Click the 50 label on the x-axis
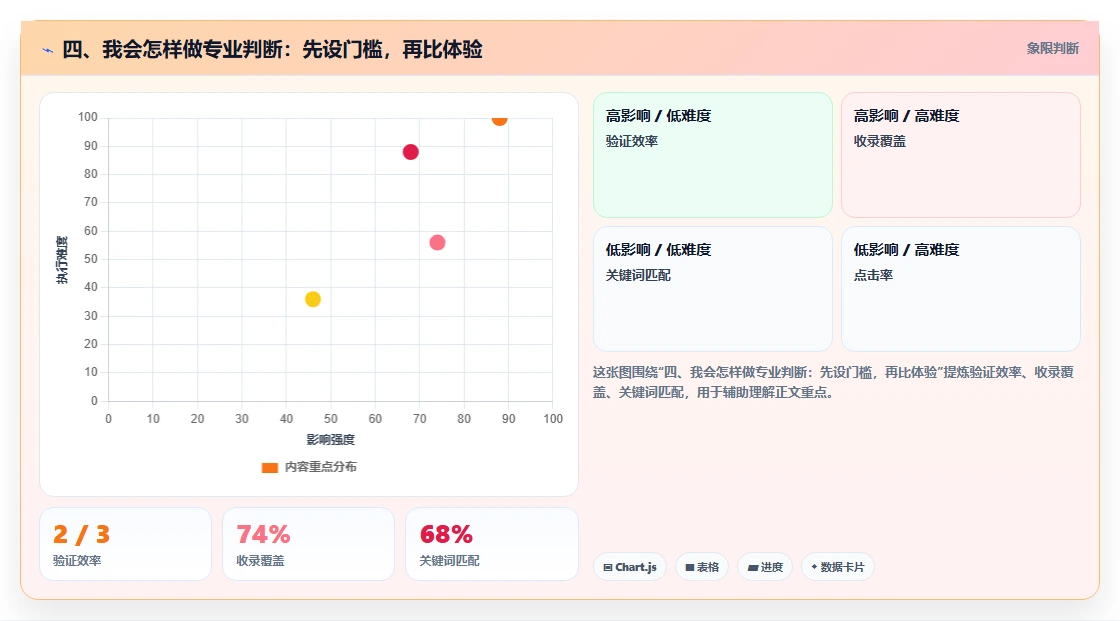 pyautogui.click(x=331, y=419)
